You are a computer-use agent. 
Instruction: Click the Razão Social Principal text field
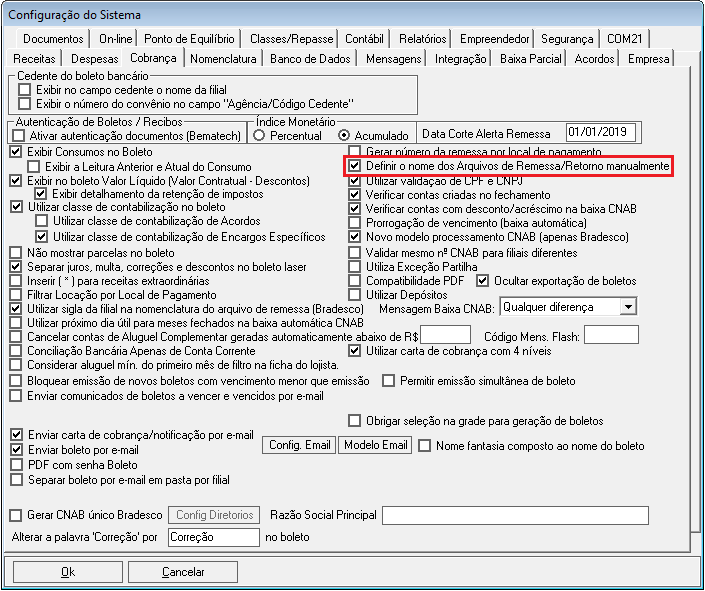[515, 515]
